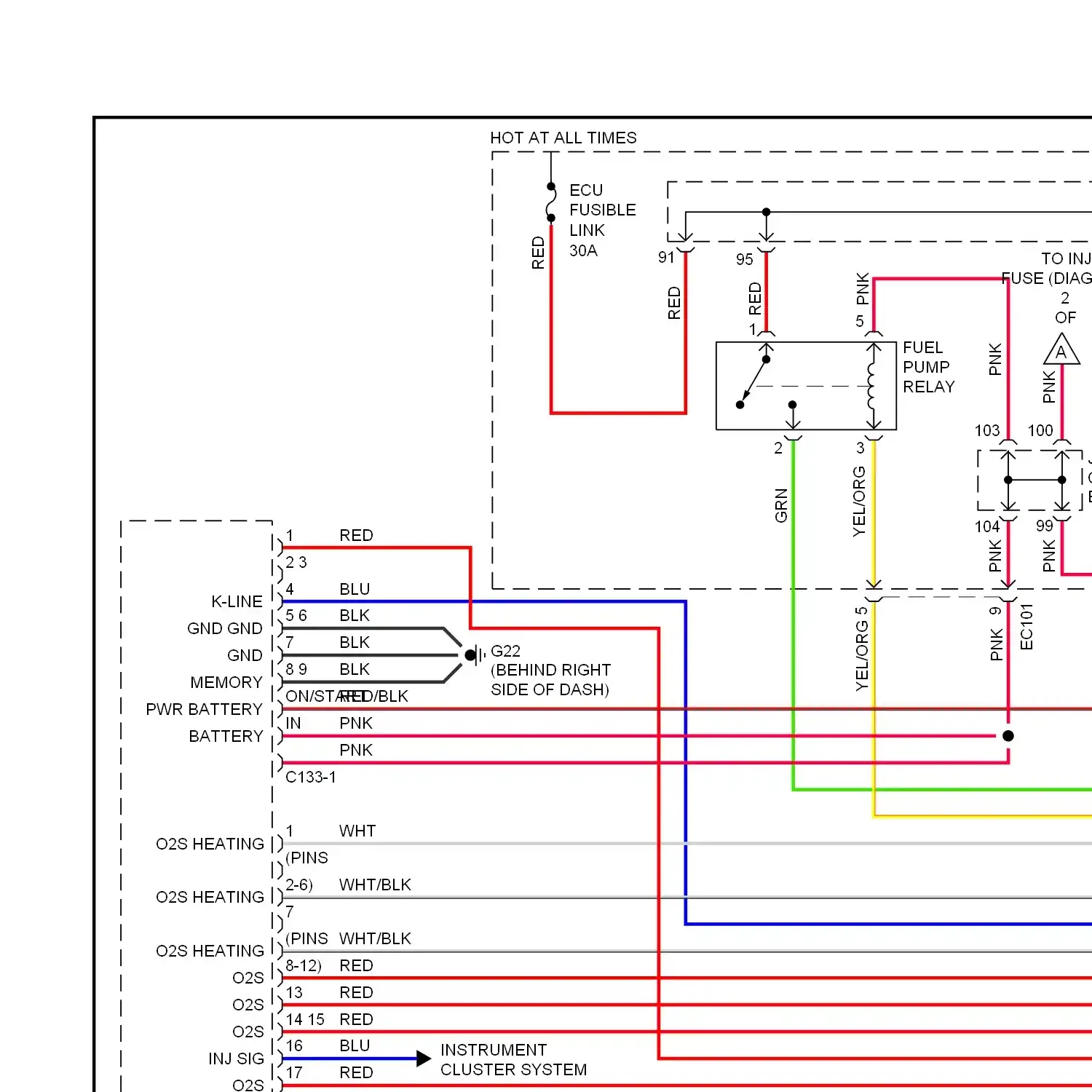The height and width of the screenshot is (1092, 1092).
Task: Click the "(BEHIND RIGHT SIDE OF DASH)" note
Action: (x=550, y=680)
